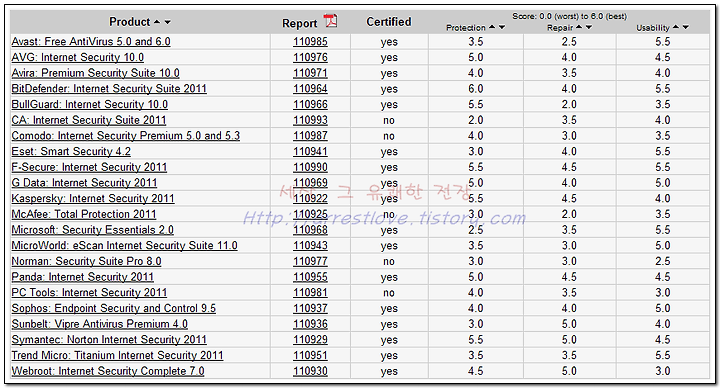Screen dimensions: 720x388
Task: Open report 110976 for AVG
Action: (x=310, y=57)
